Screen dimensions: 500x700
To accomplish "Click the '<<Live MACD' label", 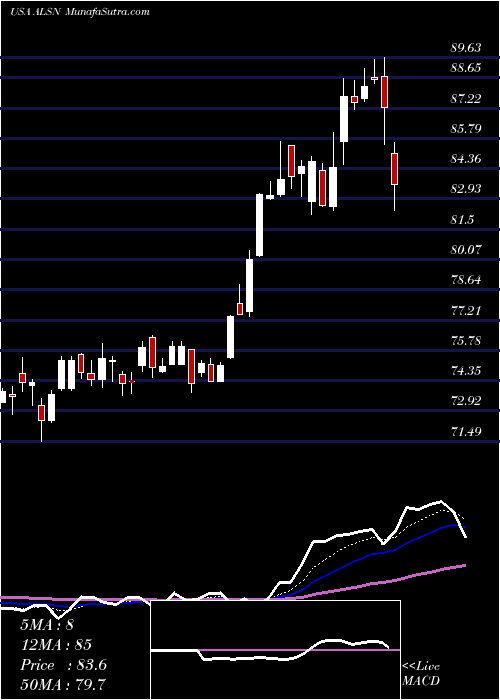I will (421, 673).
